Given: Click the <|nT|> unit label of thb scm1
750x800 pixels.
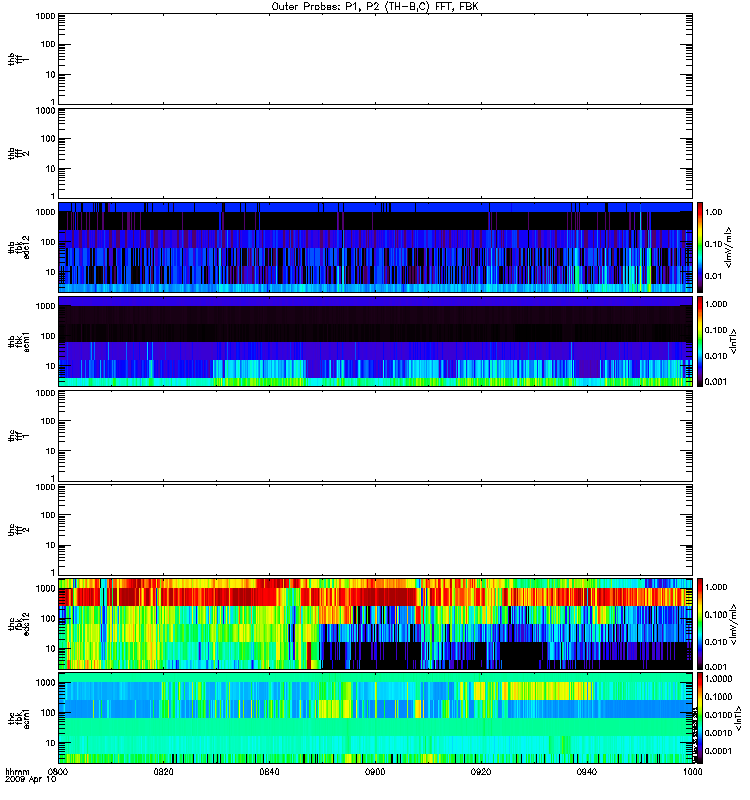Looking at the screenshot, I should tap(734, 341).
